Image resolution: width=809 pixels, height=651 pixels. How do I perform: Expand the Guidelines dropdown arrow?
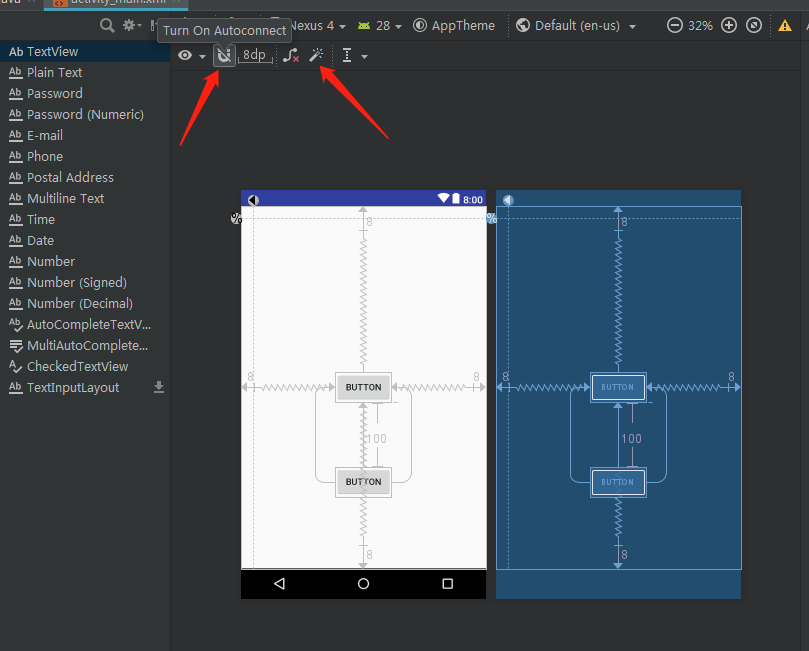(364, 56)
